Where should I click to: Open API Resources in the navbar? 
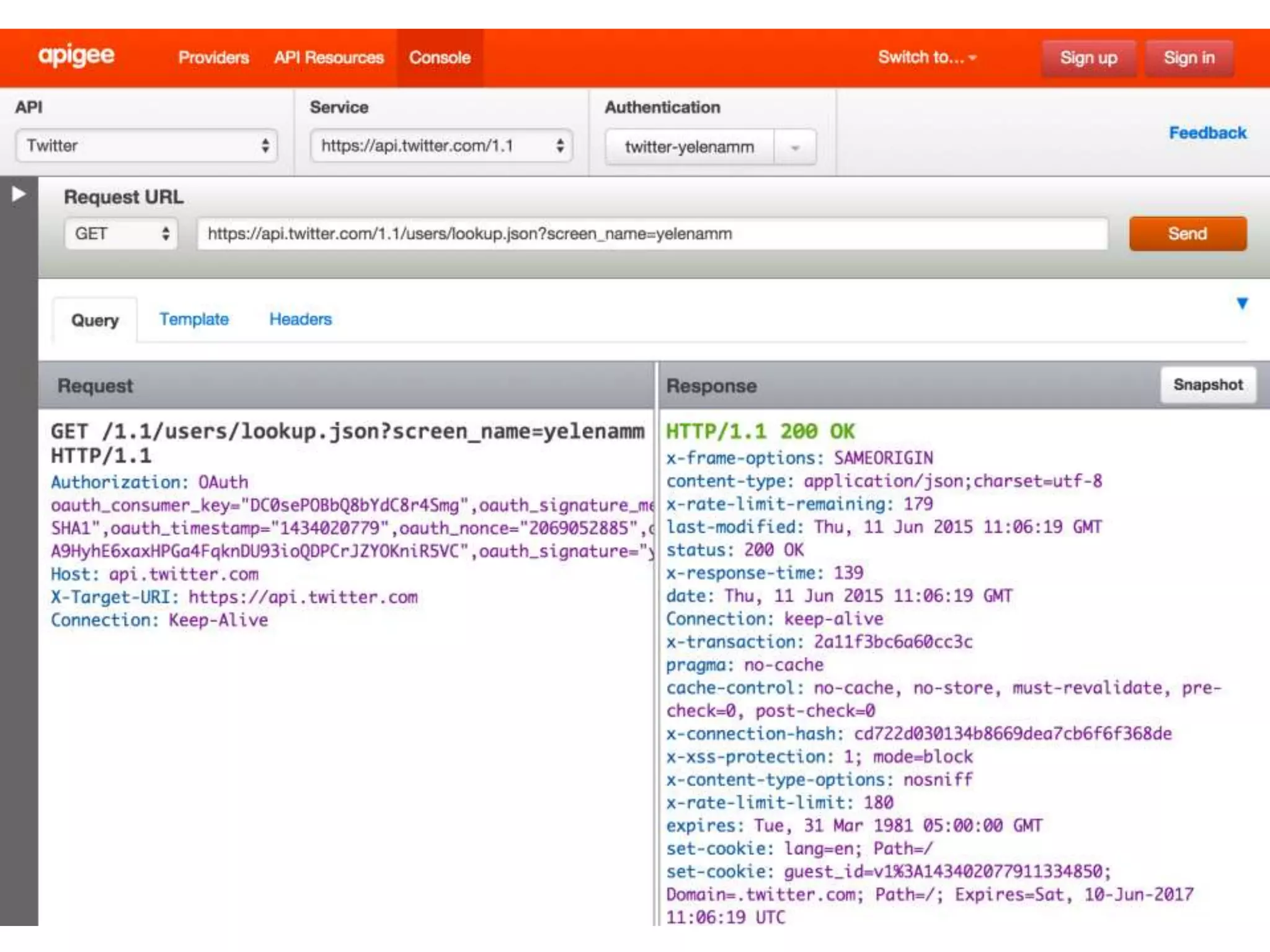point(329,58)
